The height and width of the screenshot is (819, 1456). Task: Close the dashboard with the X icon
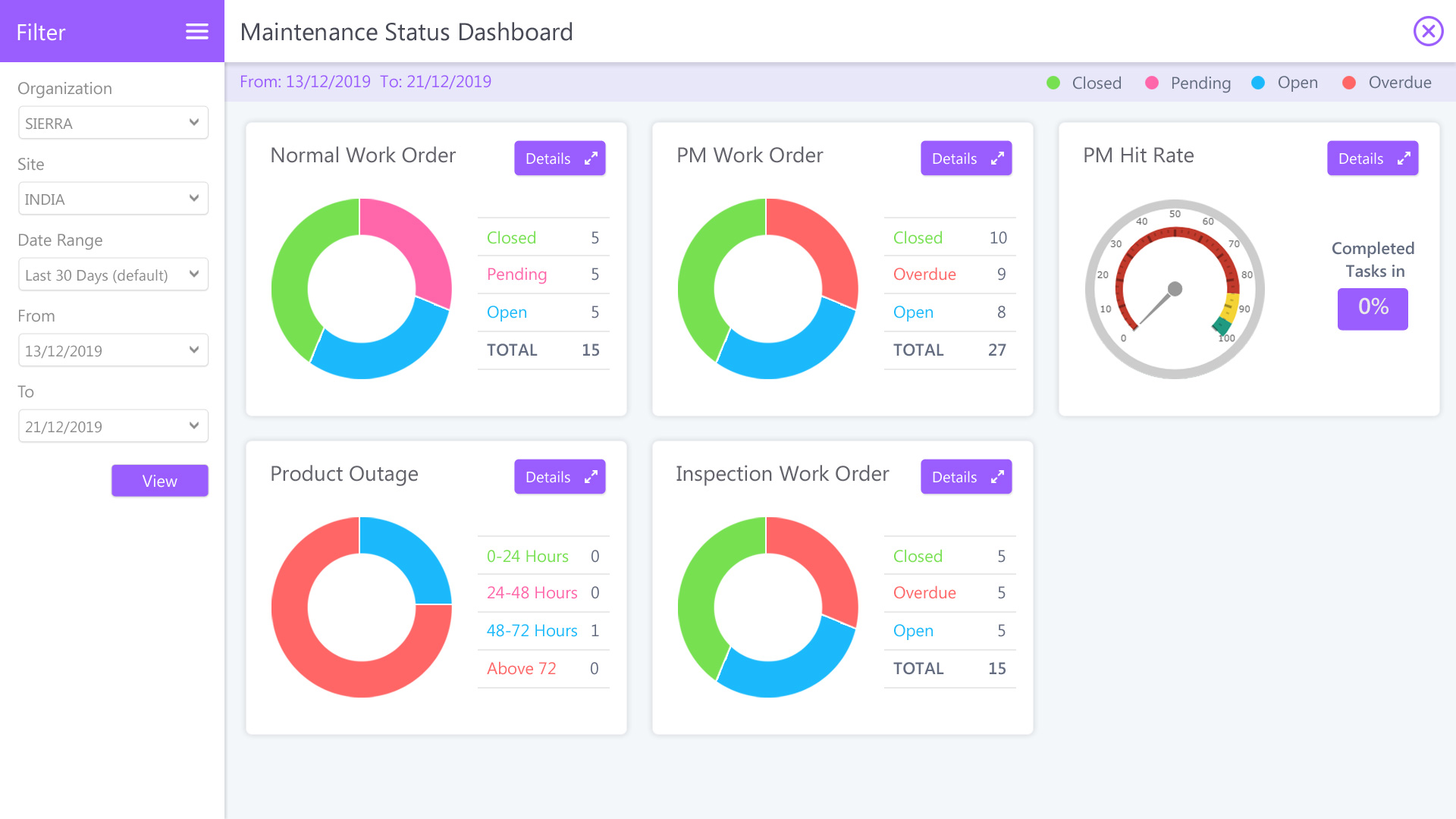[1428, 31]
